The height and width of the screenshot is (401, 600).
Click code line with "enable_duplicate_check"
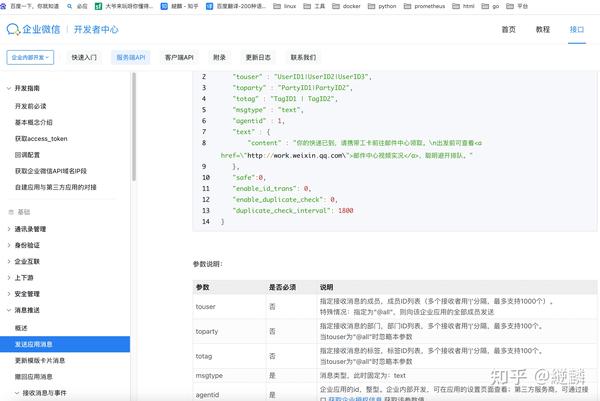tap(285, 200)
